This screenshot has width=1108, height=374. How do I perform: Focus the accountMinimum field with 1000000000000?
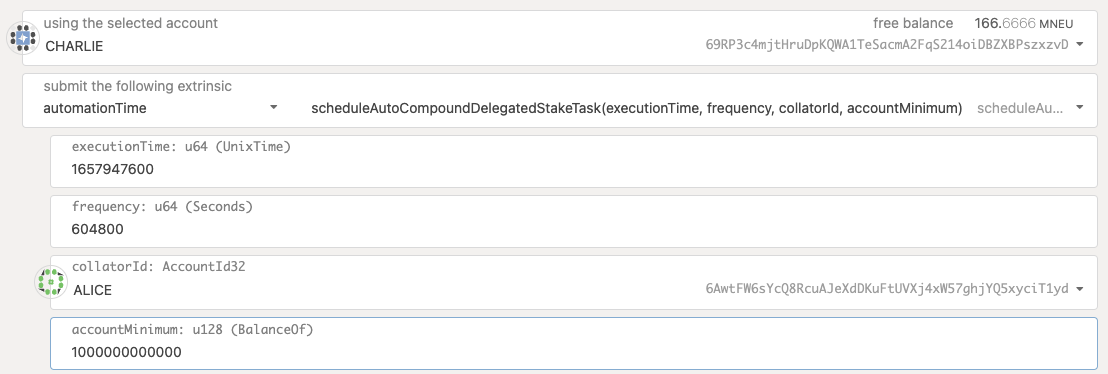pos(574,344)
